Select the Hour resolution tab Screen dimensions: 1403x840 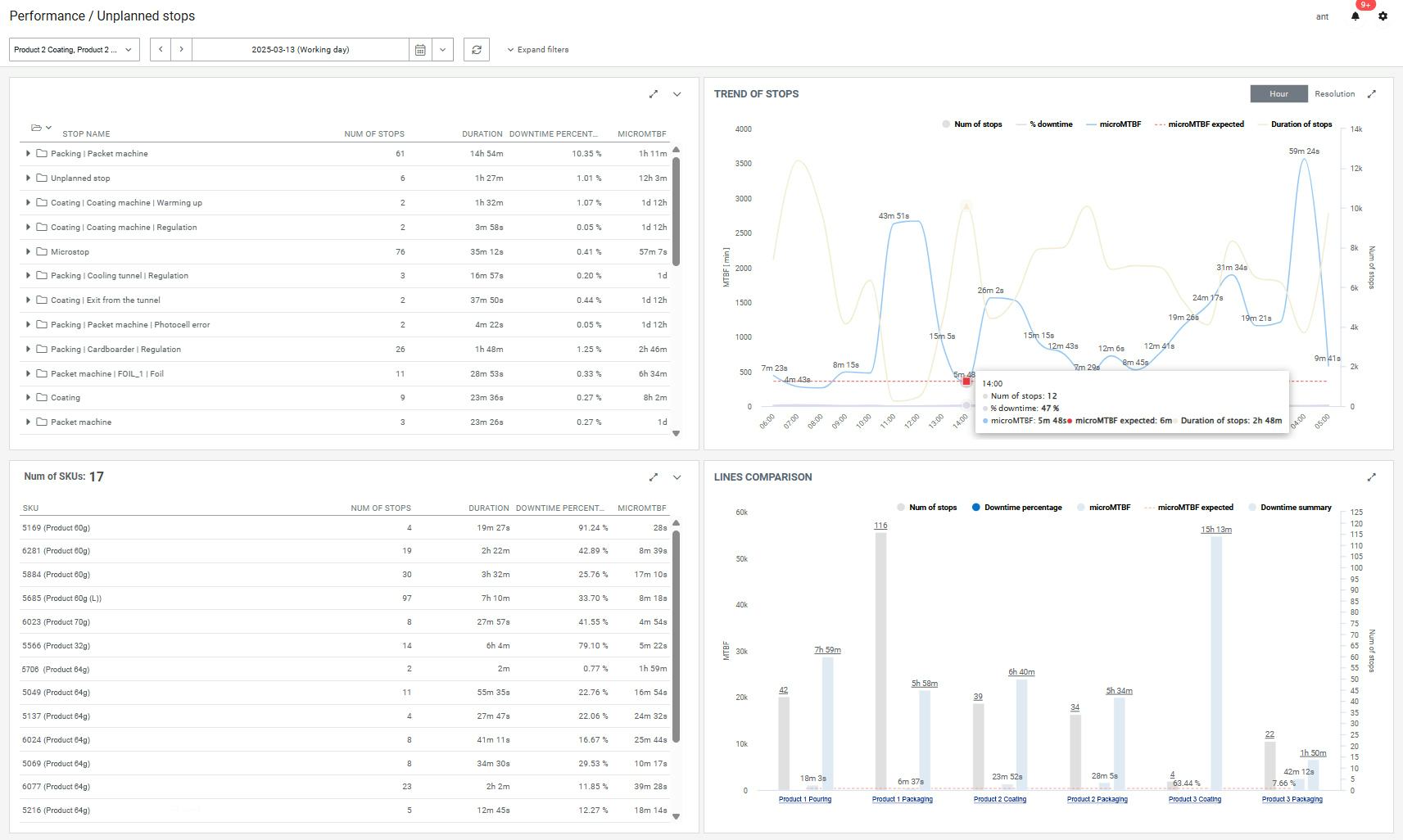[1279, 94]
